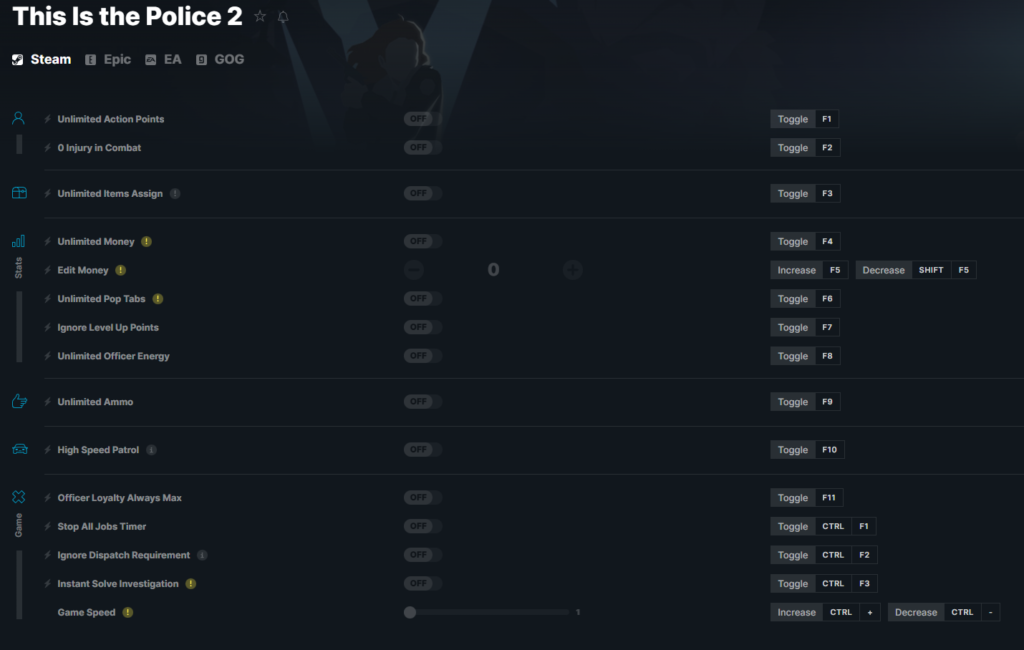
Task: Click the Game Speed slider handle
Action: [410, 612]
